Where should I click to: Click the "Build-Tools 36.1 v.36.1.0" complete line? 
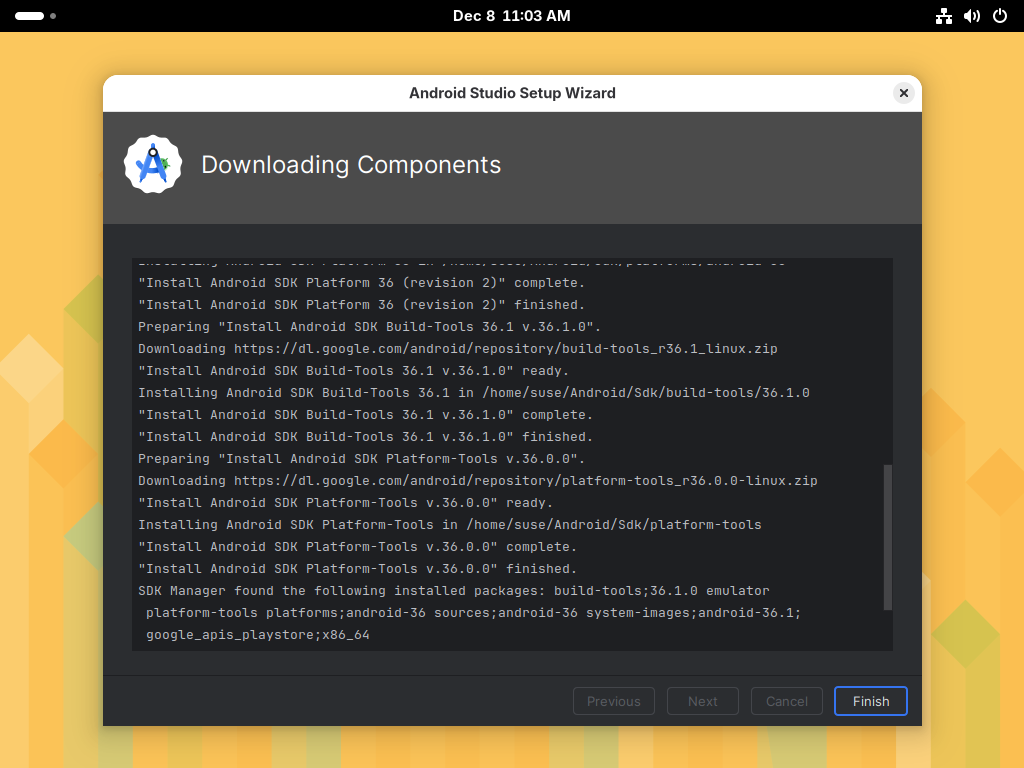click(365, 415)
